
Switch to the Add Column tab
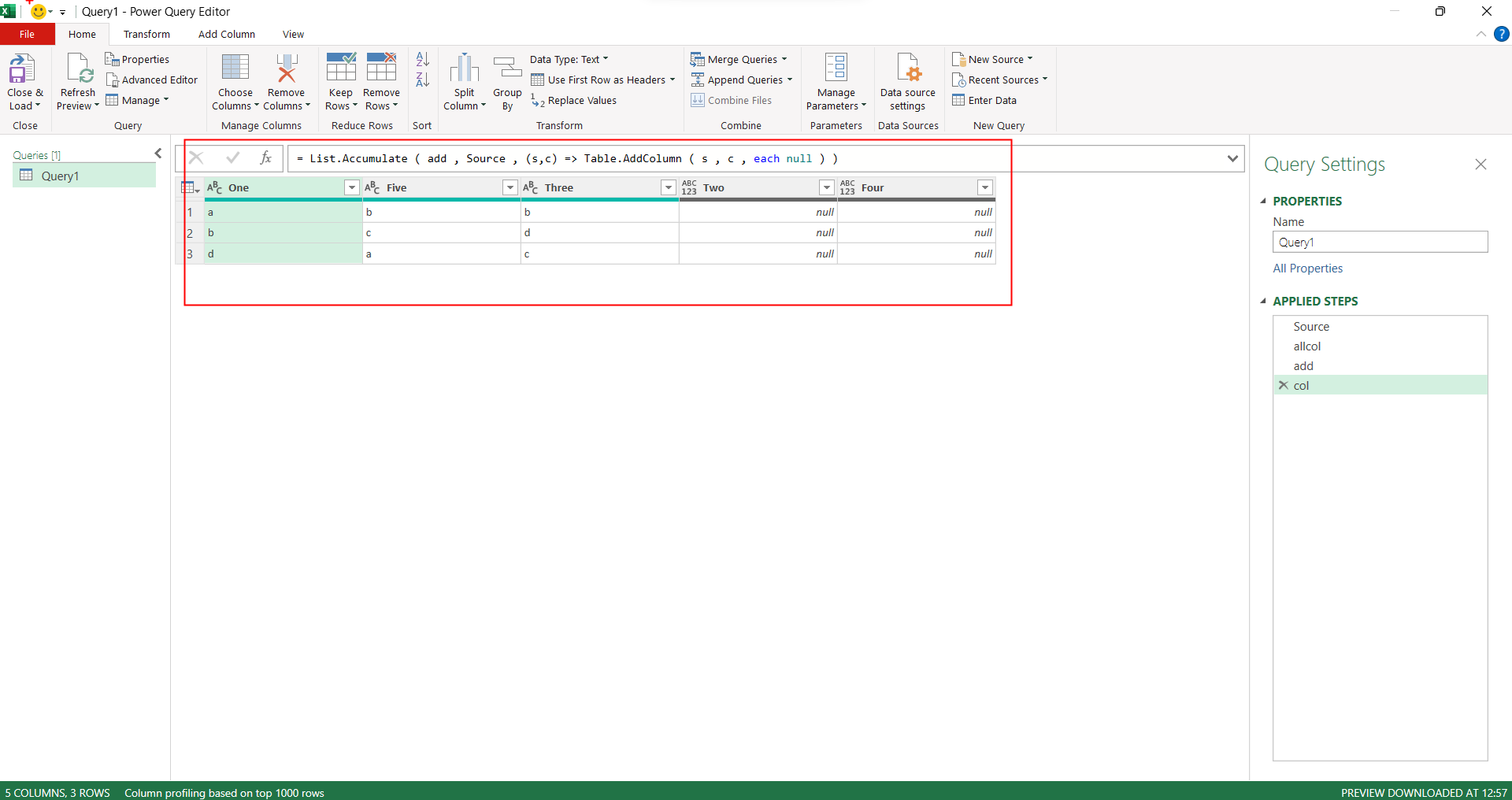(x=227, y=34)
